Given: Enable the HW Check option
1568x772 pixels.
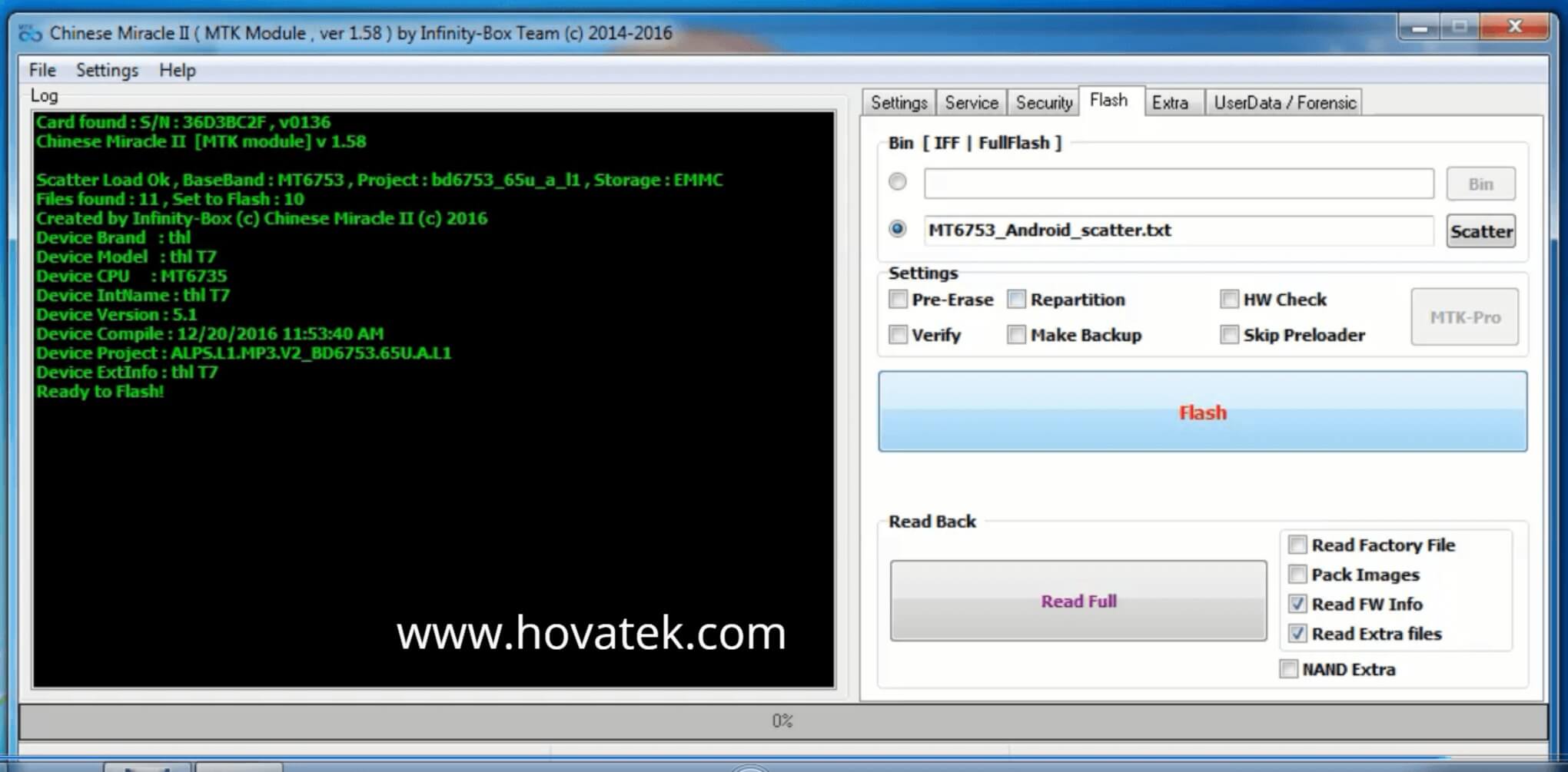Looking at the screenshot, I should click(x=1230, y=300).
